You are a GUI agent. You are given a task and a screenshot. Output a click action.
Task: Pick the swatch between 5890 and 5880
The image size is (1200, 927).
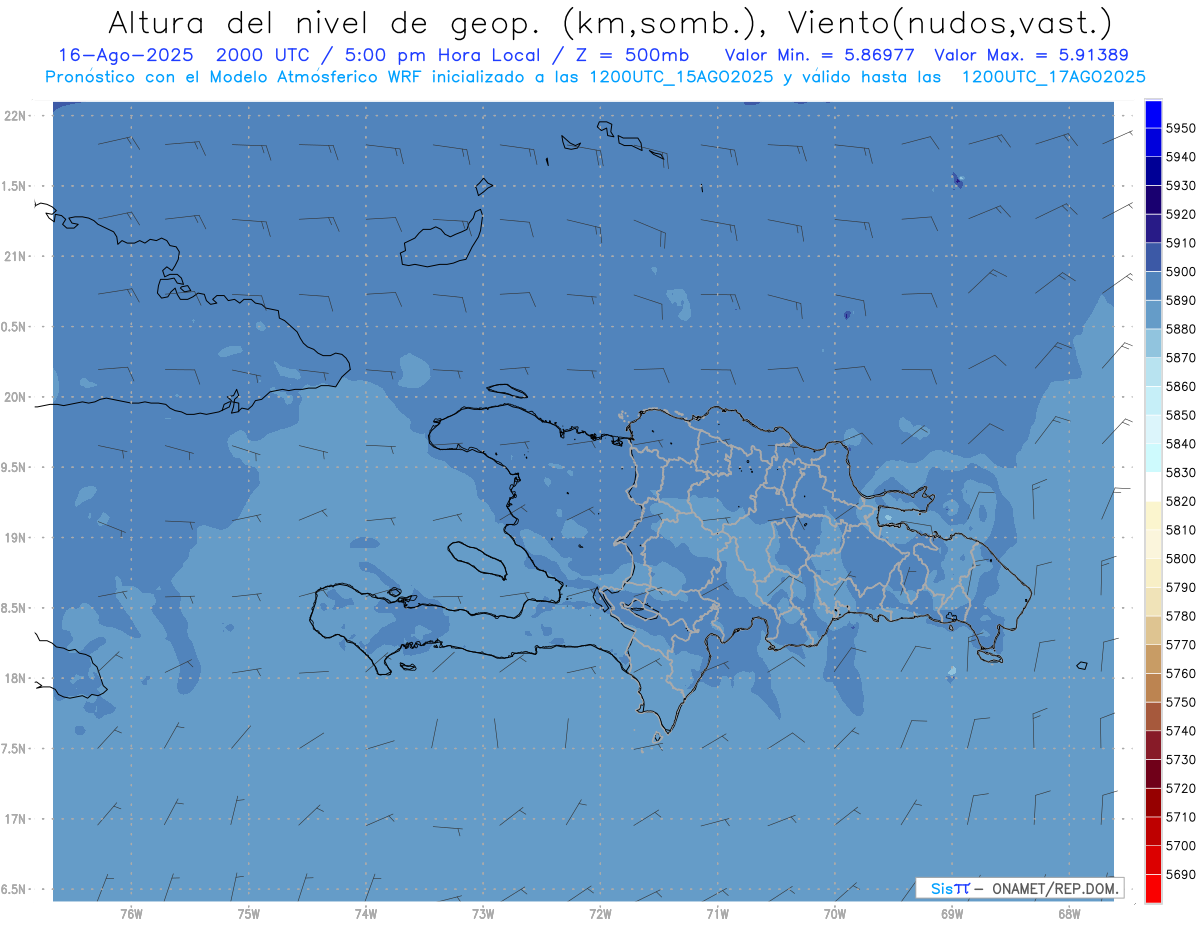pyautogui.click(x=1153, y=315)
